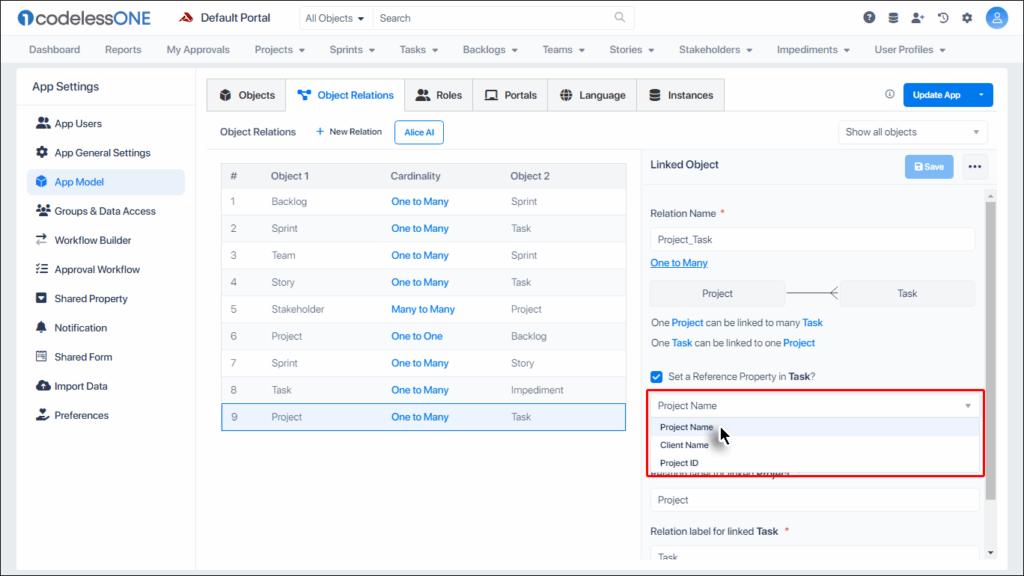Click the help question mark icon
This screenshot has height=576, width=1024.
pos(869,18)
